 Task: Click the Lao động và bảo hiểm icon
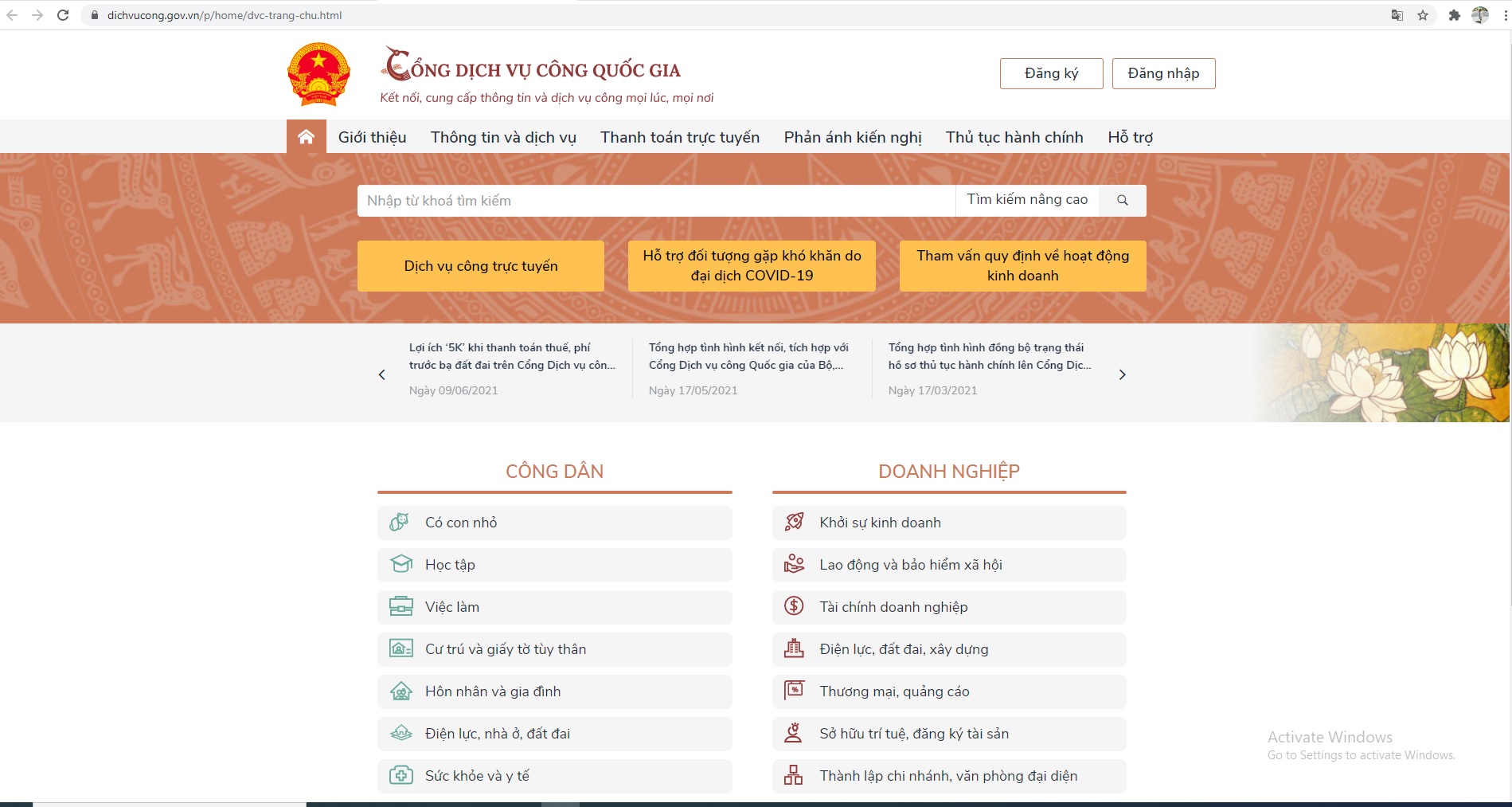795,564
